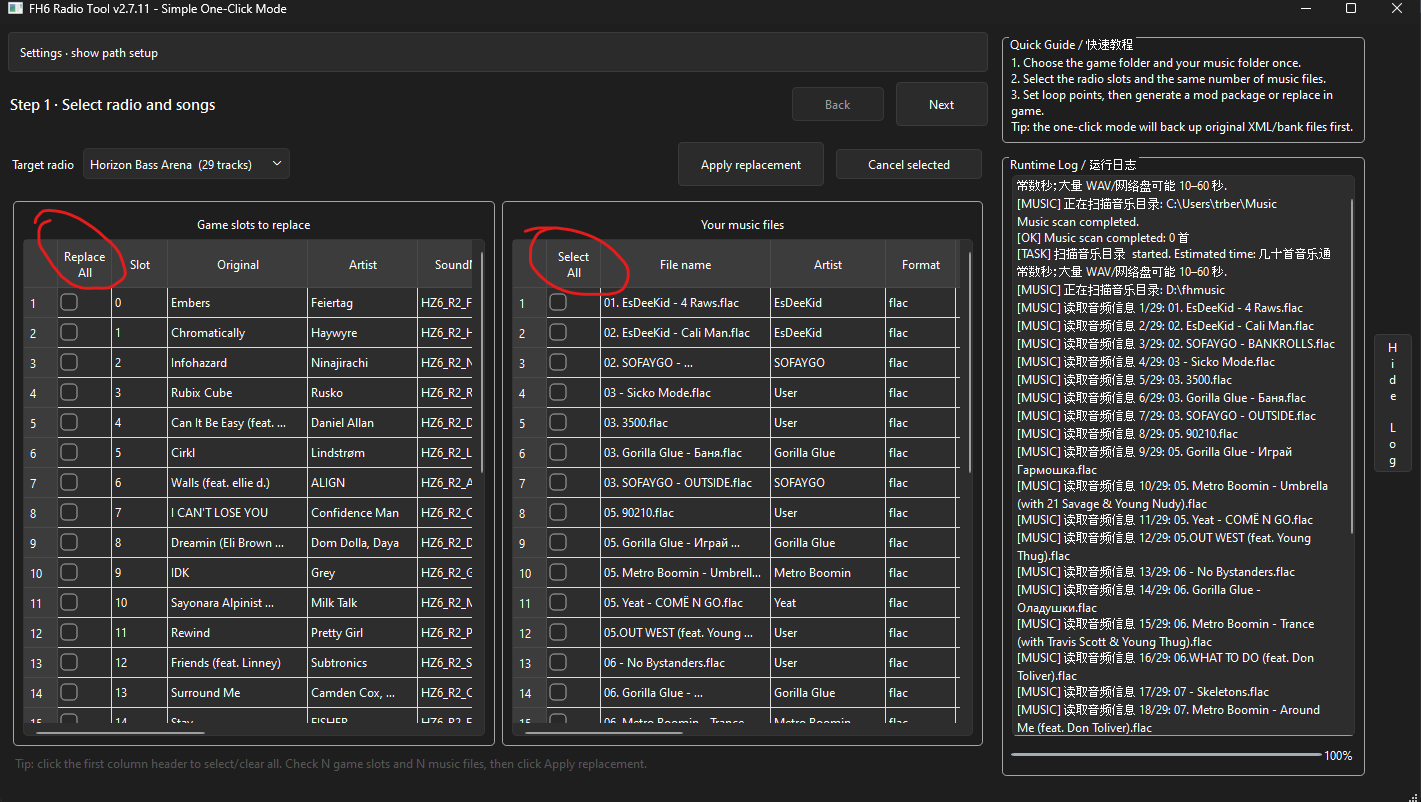The image size is (1421, 802).
Task: Select the 03. SOFAYGO - OUTSIDE.flac file name
Action: pyautogui.click(x=686, y=482)
